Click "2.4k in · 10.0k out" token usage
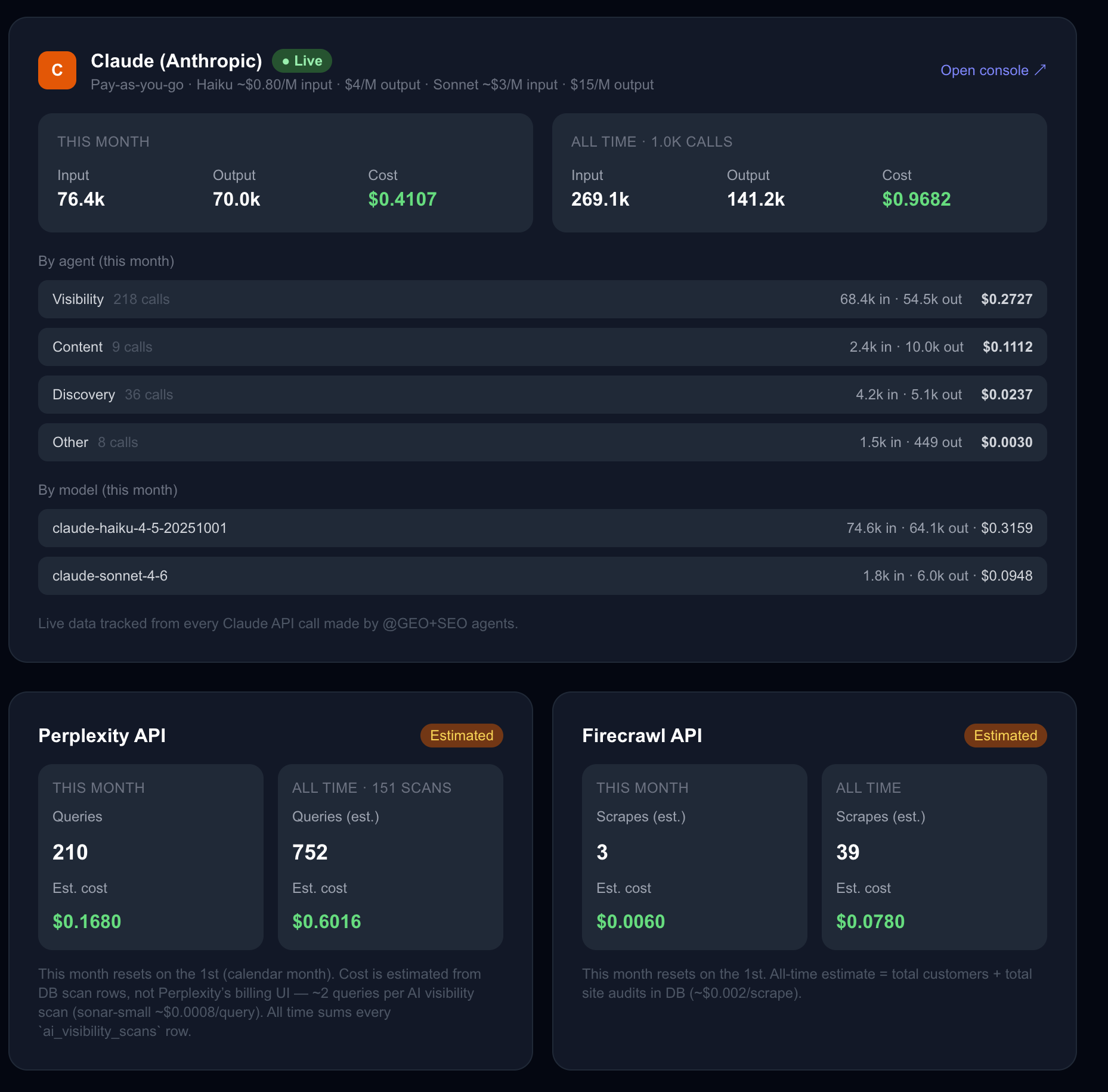This screenshot has height=1092, width=1108. 906,347
